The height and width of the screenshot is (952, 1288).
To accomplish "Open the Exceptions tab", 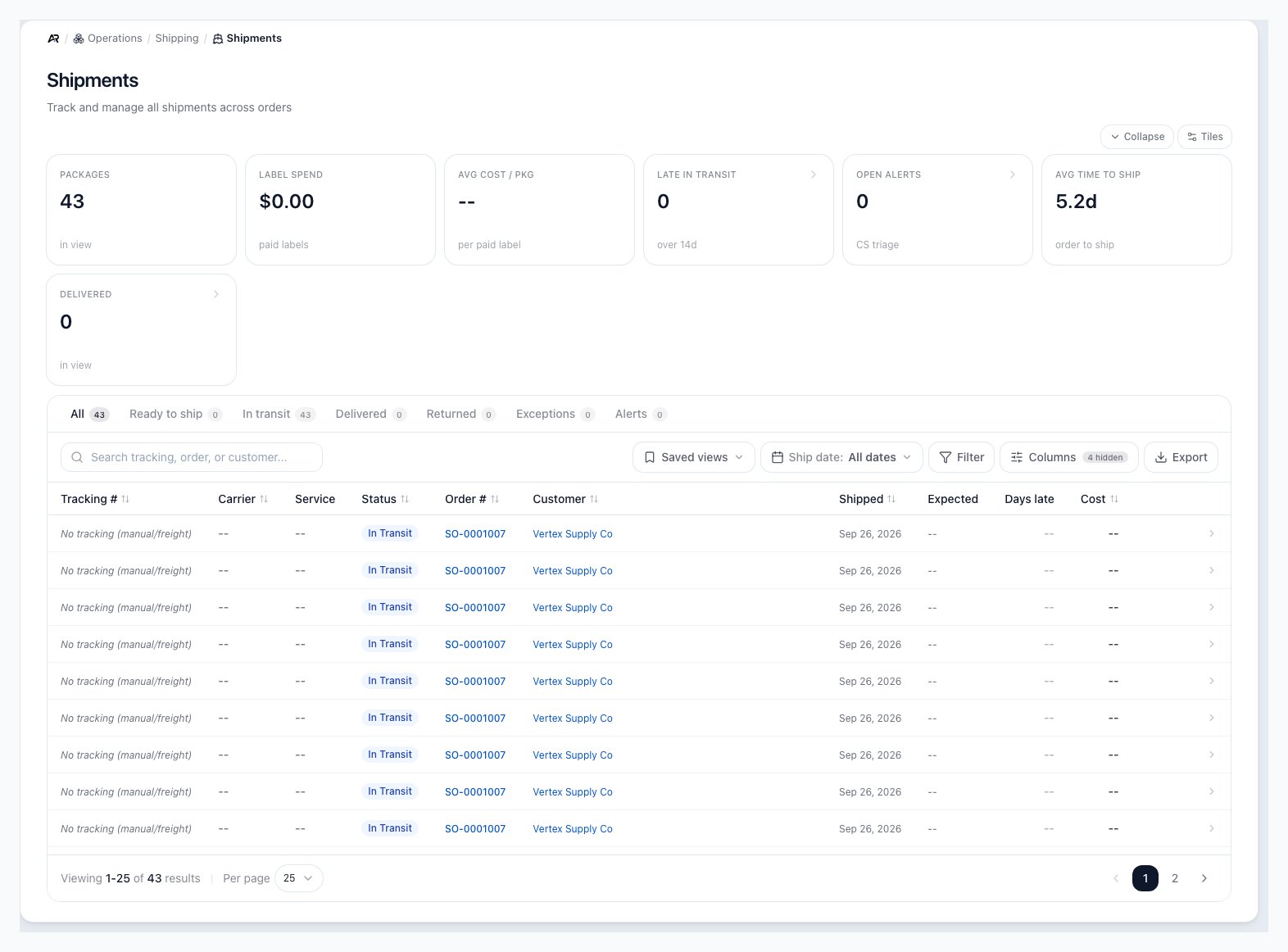I will [555, 415].
